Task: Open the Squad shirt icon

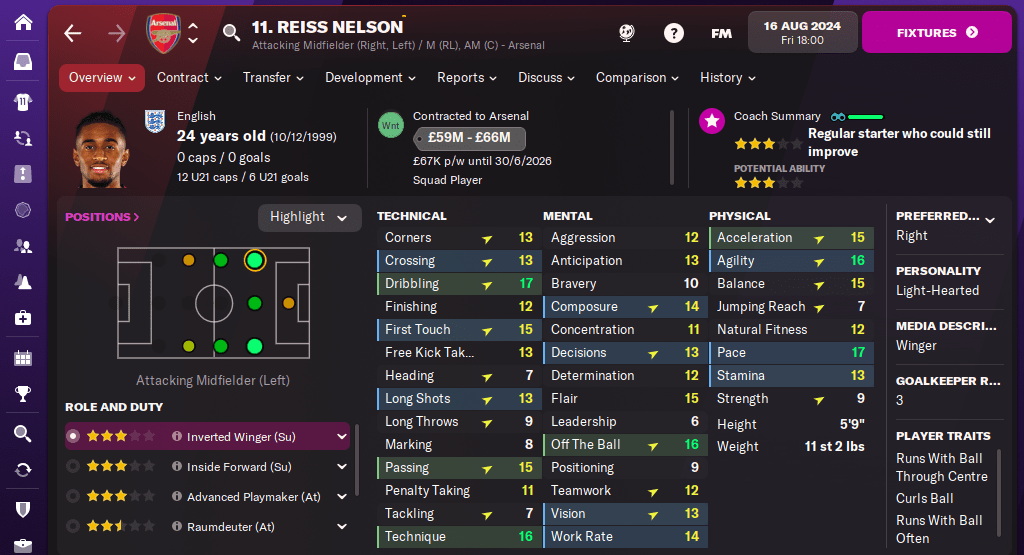Action: (23, 102)
